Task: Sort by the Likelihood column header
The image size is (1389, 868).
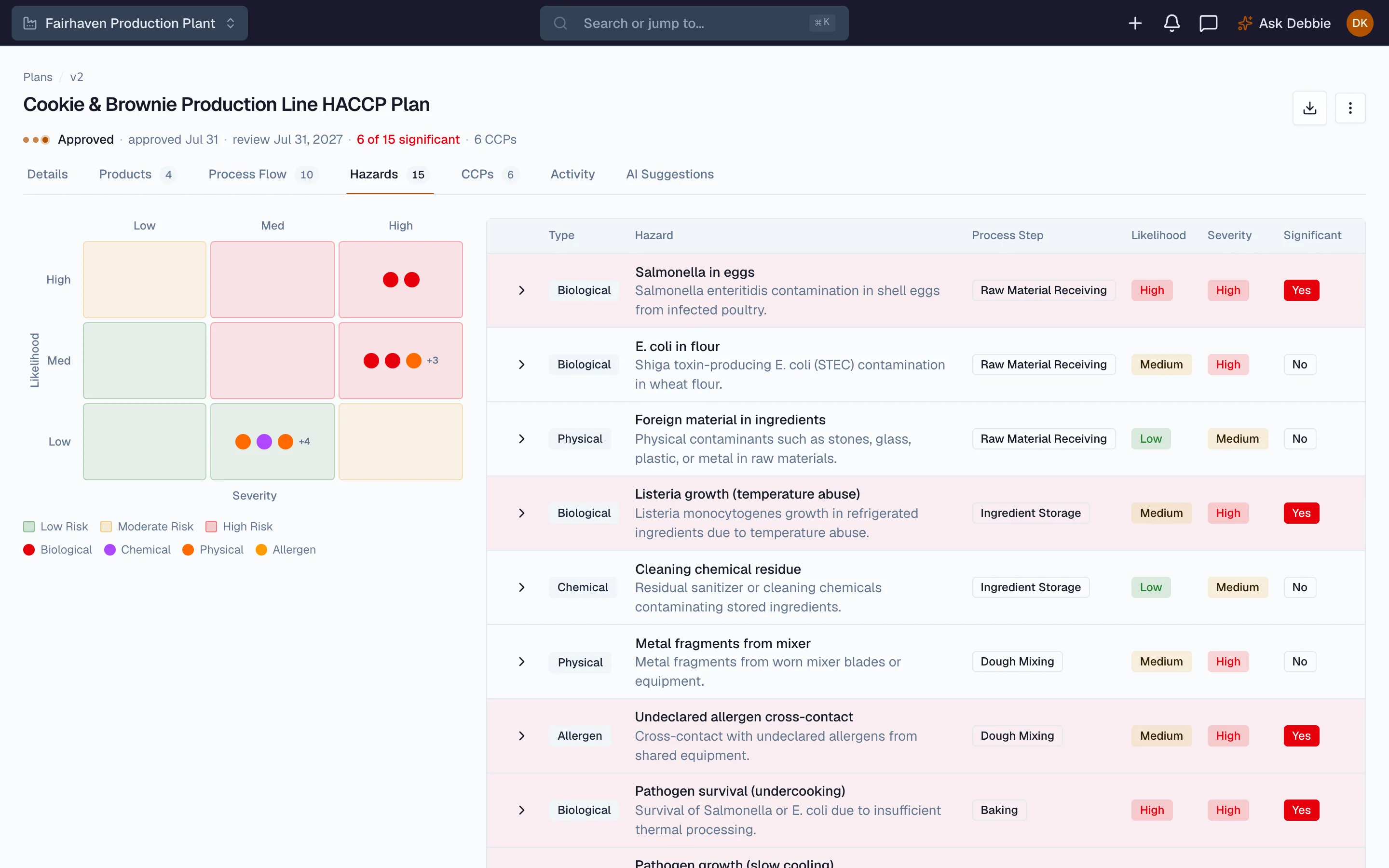Action: click(x=1158, y=235)
